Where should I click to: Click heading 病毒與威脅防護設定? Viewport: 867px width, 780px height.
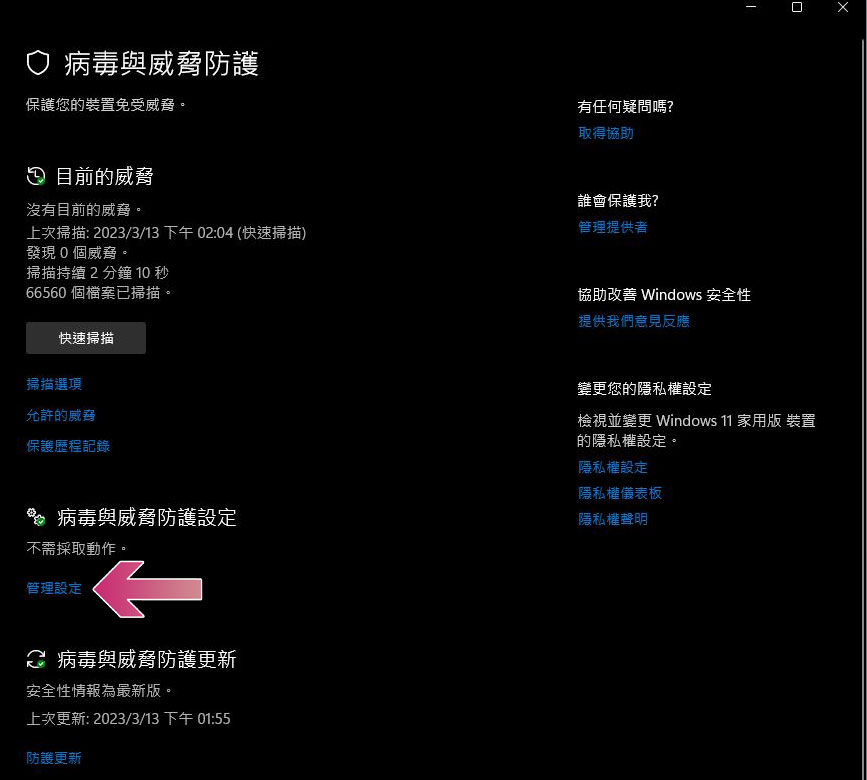click(147, 517)
